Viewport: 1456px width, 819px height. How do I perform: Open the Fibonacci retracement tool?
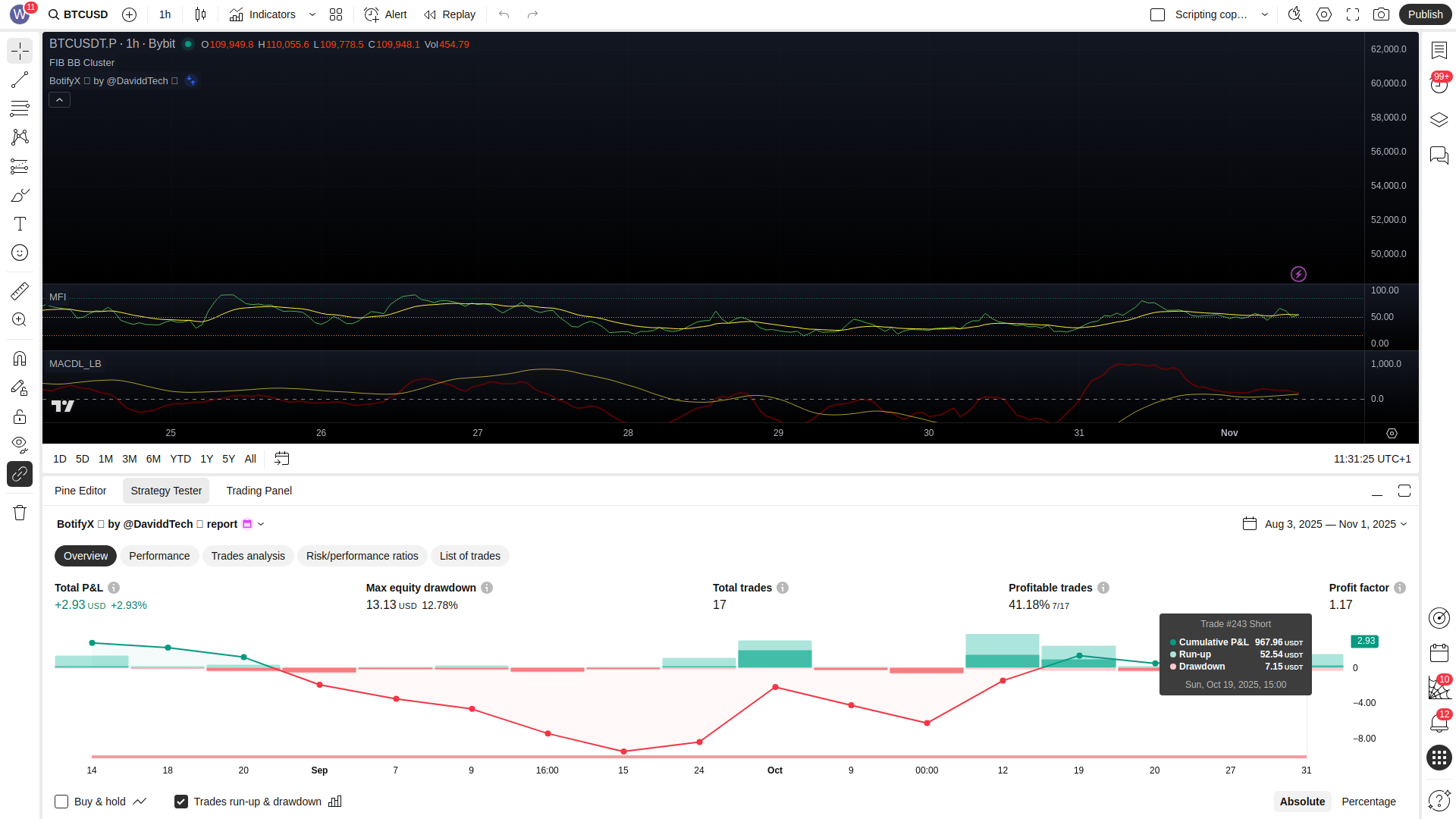(20, 108)
